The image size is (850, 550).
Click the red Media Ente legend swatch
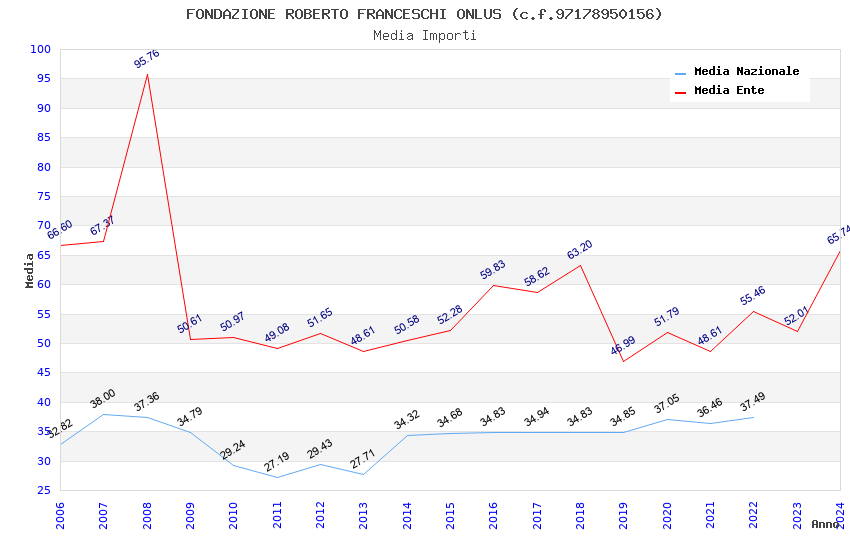(x=680, y=92)
